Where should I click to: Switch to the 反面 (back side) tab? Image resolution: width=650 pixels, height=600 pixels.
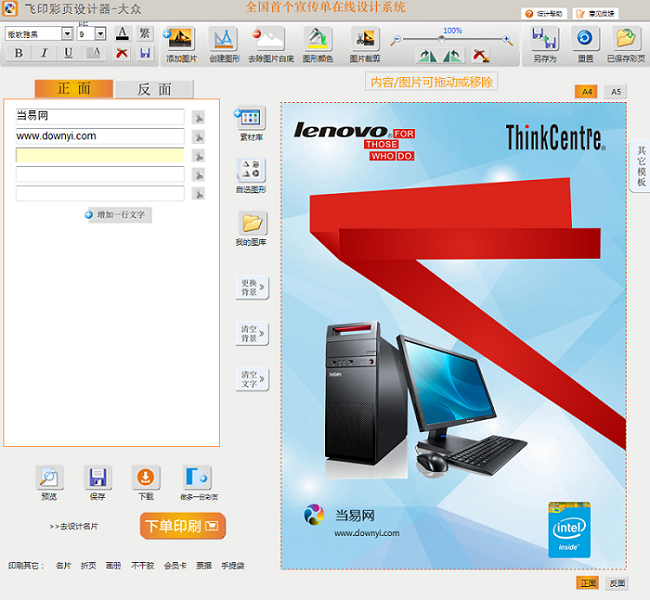153,89
